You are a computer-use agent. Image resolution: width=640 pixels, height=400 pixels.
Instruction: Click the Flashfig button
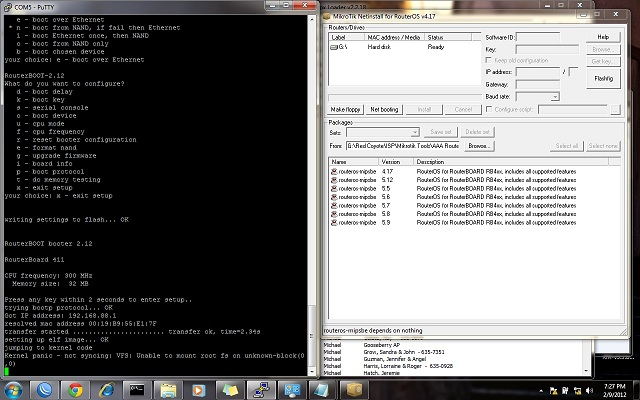point(602,76)
